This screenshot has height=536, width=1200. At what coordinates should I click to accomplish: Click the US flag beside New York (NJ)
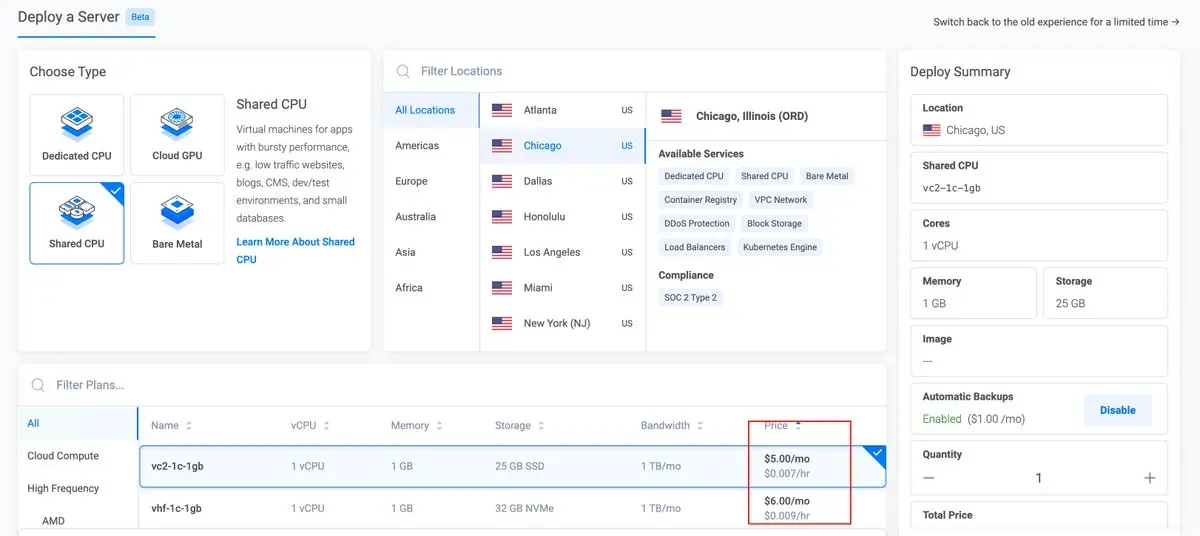pos(502,323)
